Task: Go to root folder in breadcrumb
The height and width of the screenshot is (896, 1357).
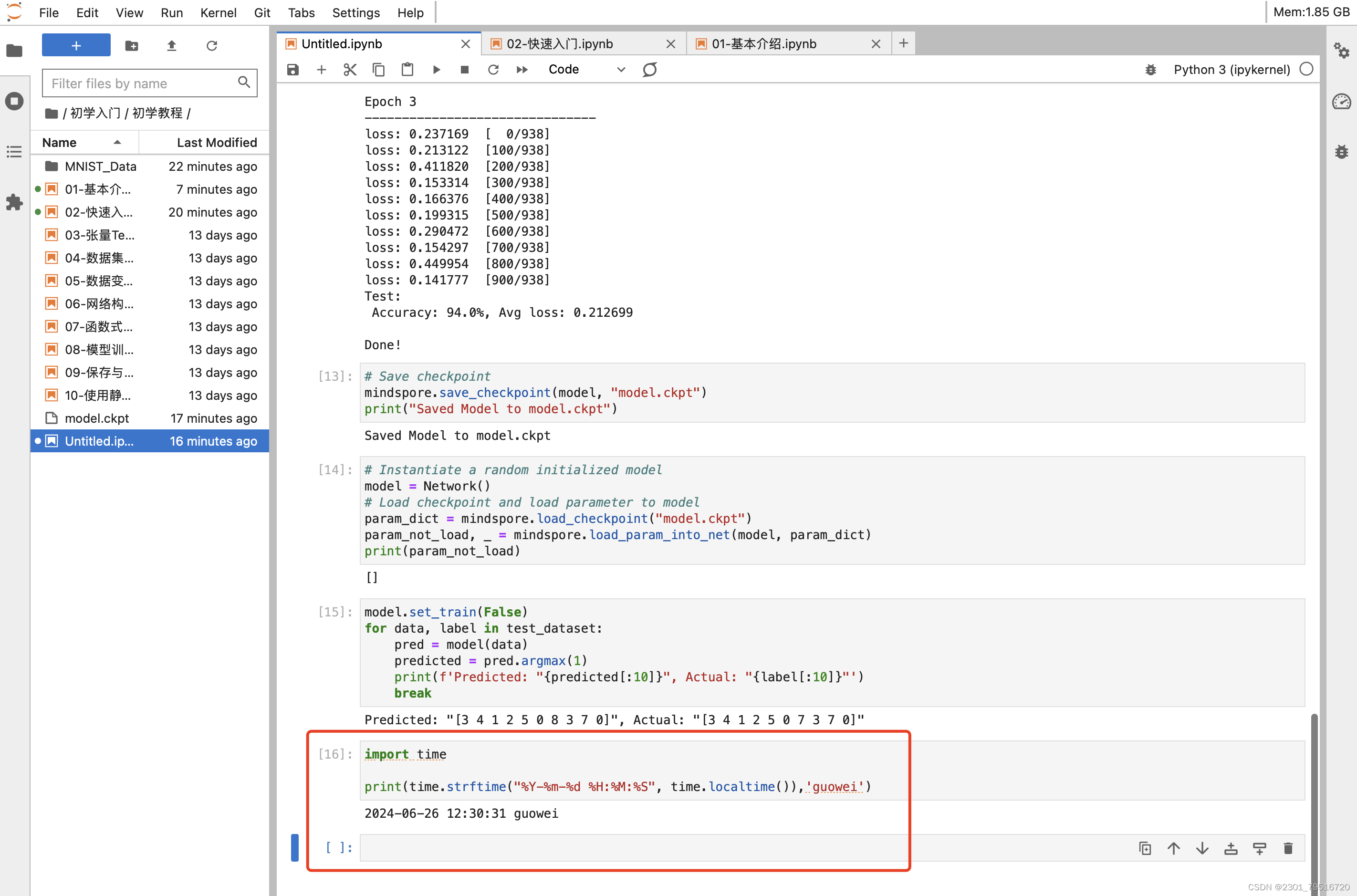Action: point(52,113)
